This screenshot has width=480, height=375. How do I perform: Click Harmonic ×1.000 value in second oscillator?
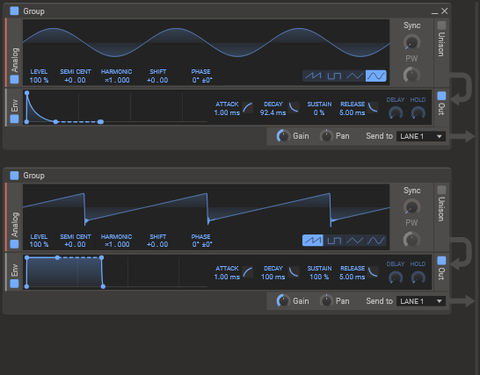click(x=117, y=244)
